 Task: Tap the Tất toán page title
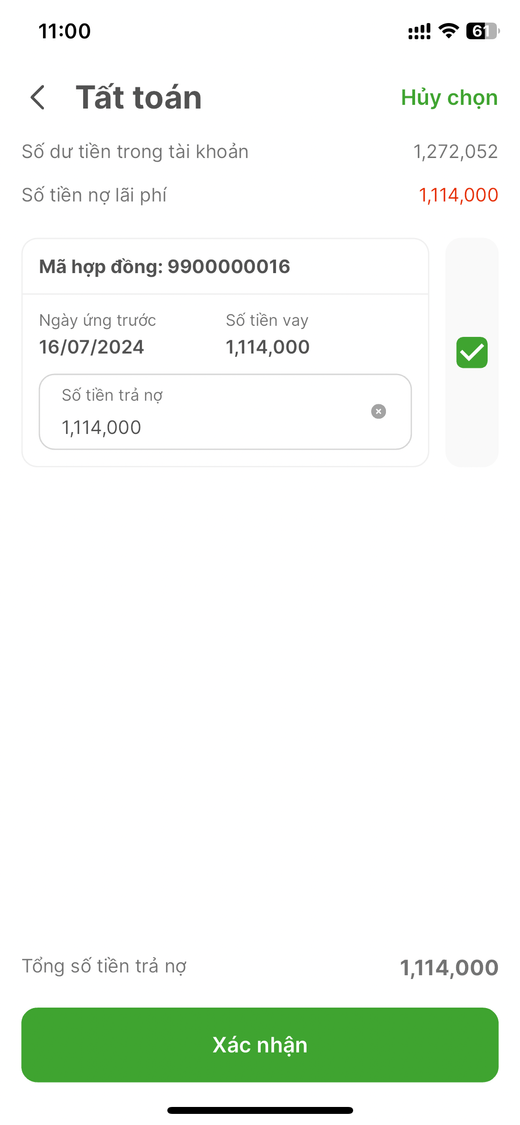pos(138,98)
